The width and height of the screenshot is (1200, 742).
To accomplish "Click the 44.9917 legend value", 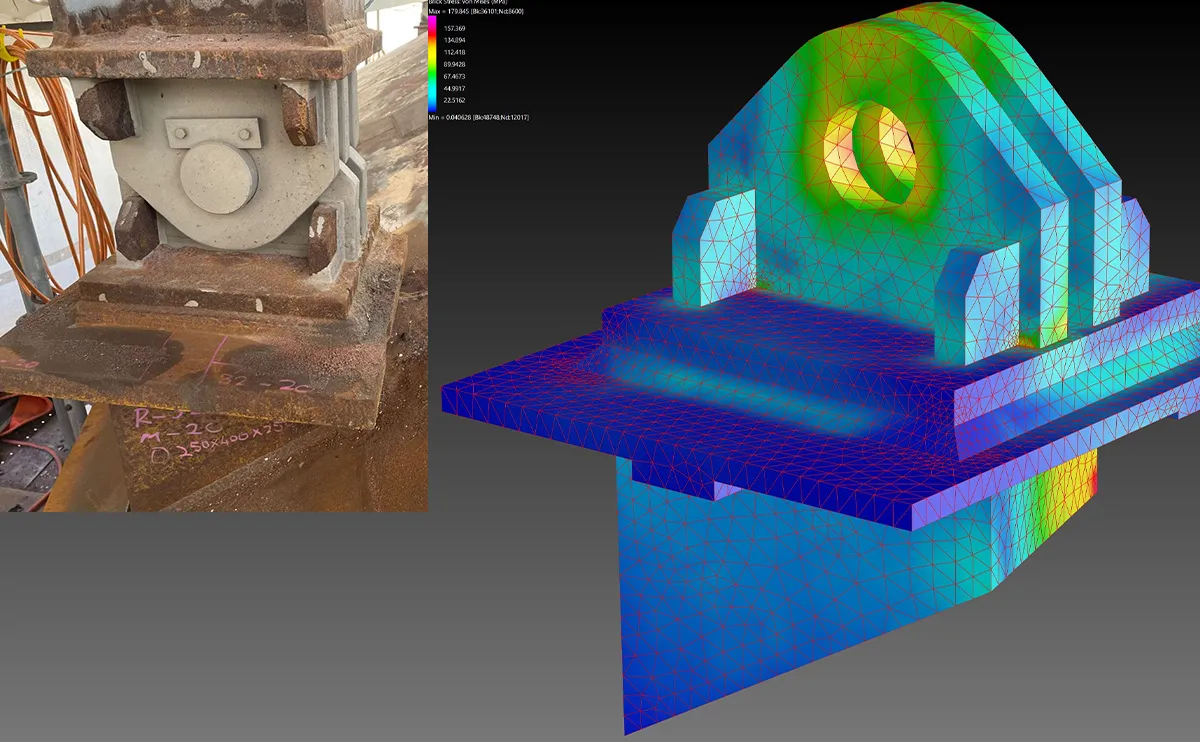I will pos(454,88).
